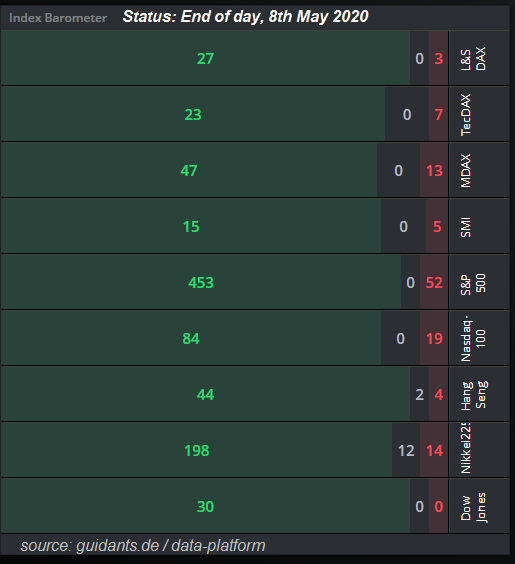Select the TecDAX row label

(466, 115)
